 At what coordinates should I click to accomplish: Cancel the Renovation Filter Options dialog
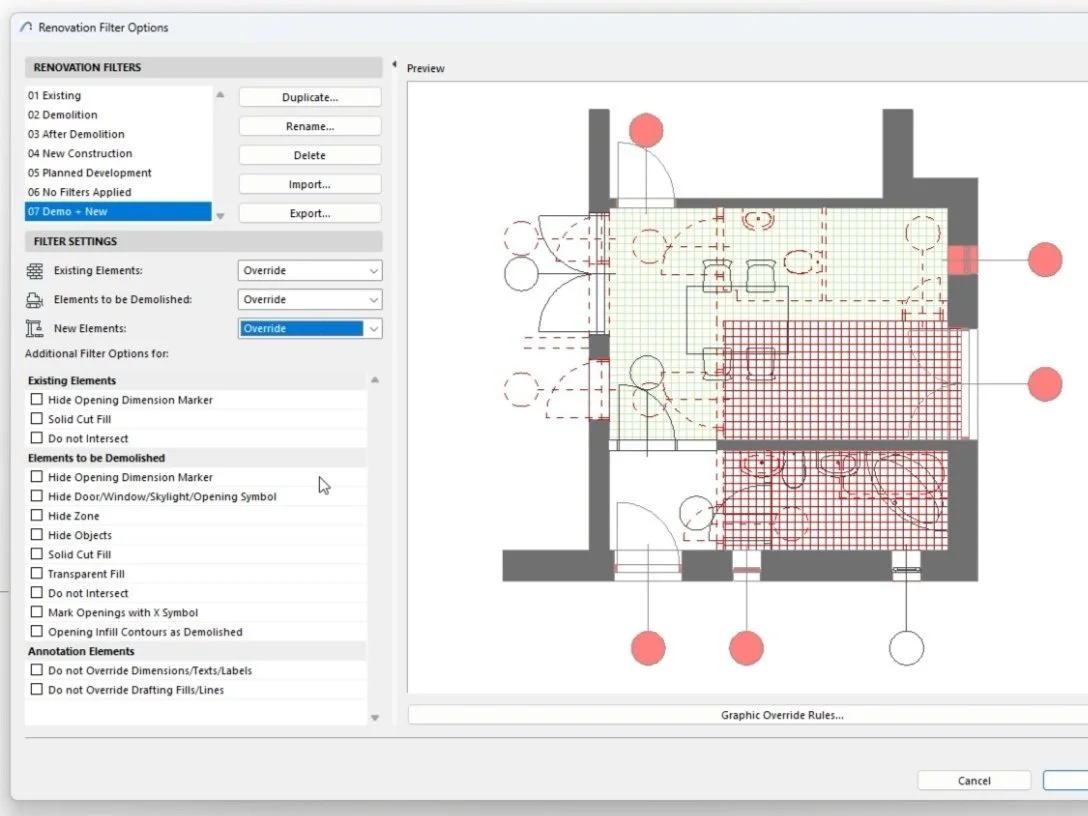[x=974, y=781]
